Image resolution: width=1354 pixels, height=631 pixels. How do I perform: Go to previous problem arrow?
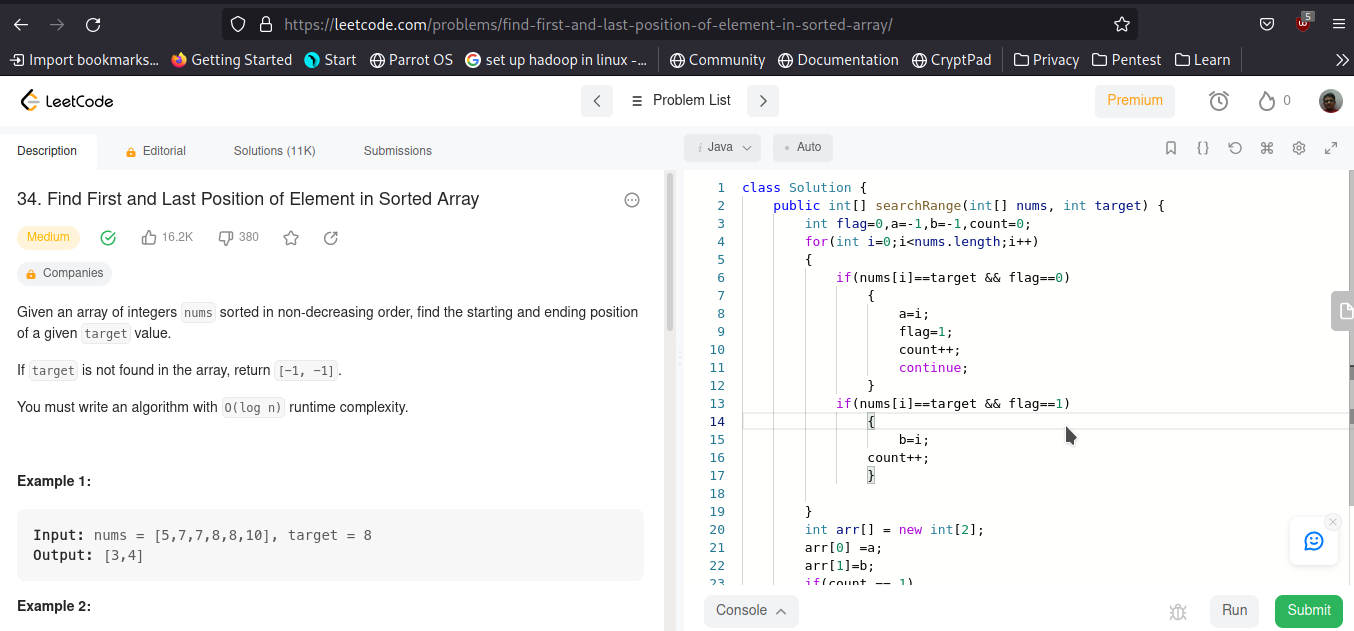coord(597,101)
